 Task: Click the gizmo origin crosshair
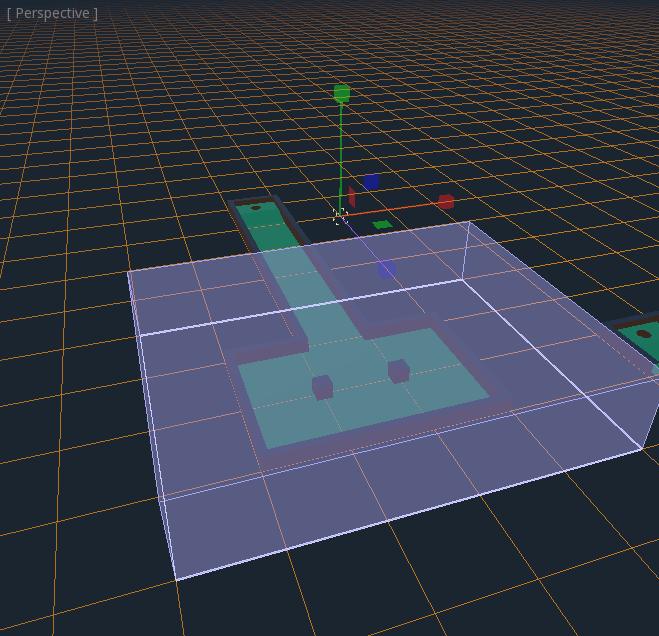click(340, 215)
